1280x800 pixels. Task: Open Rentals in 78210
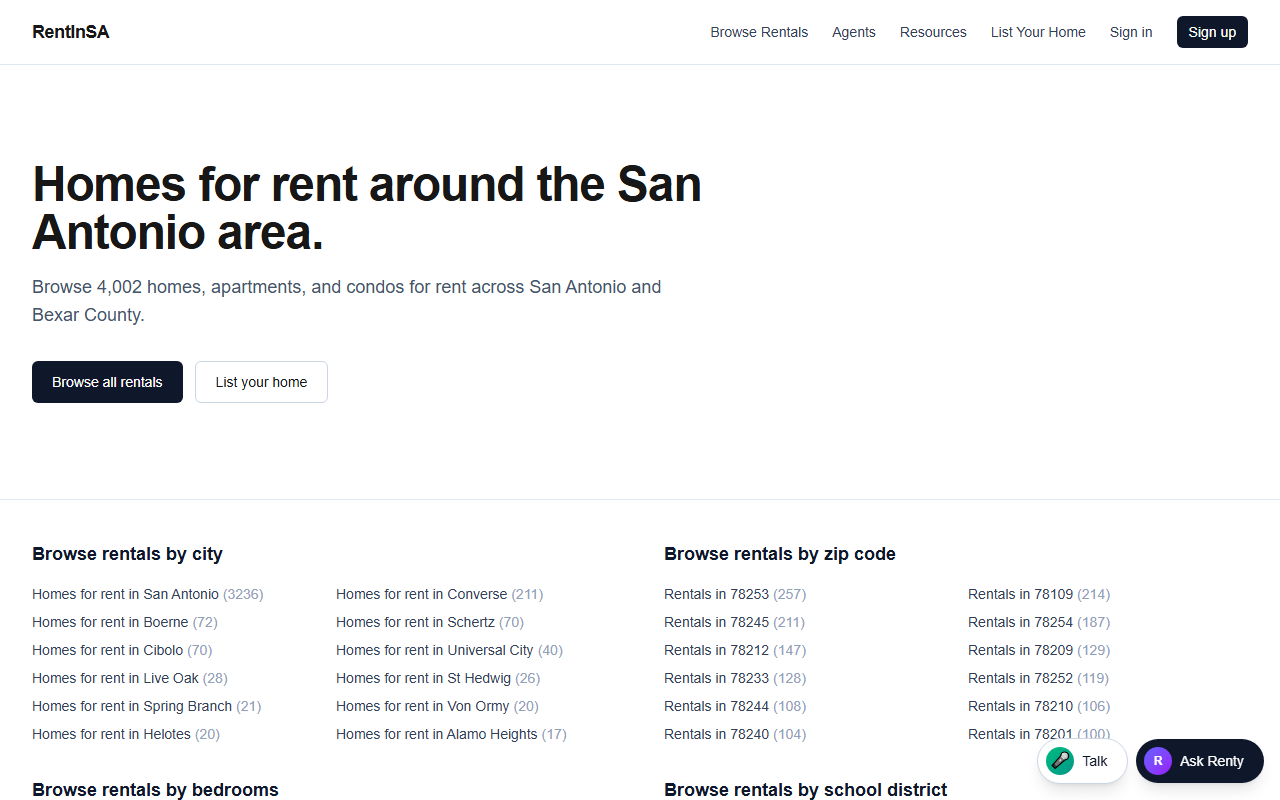[1039, 706]
